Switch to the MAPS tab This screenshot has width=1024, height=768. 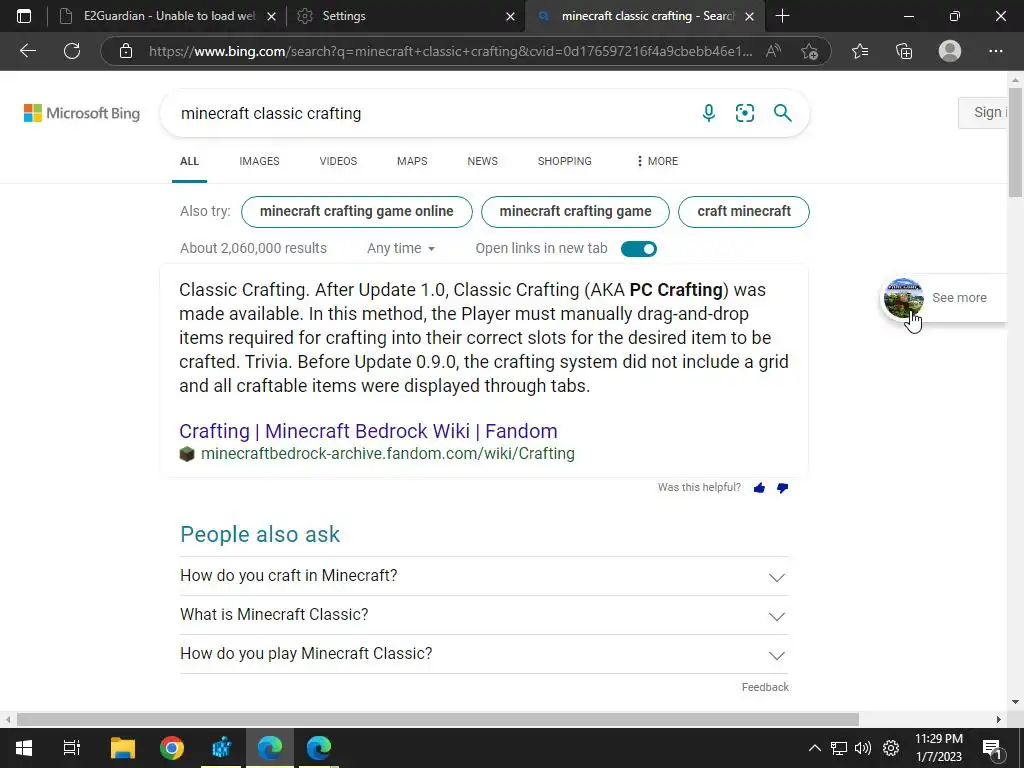point(412,161)
